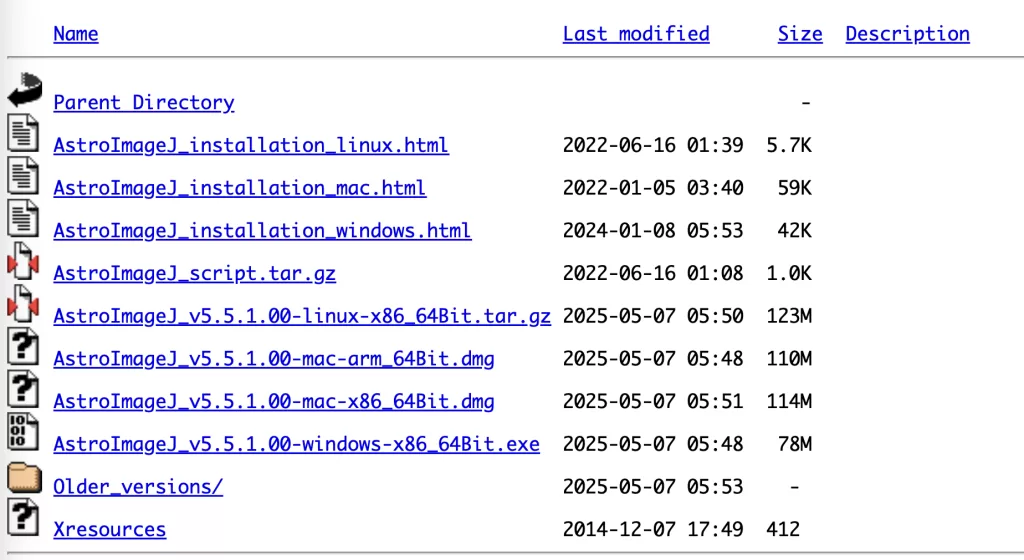Sort by the Description column header

[x=907, y=34]
